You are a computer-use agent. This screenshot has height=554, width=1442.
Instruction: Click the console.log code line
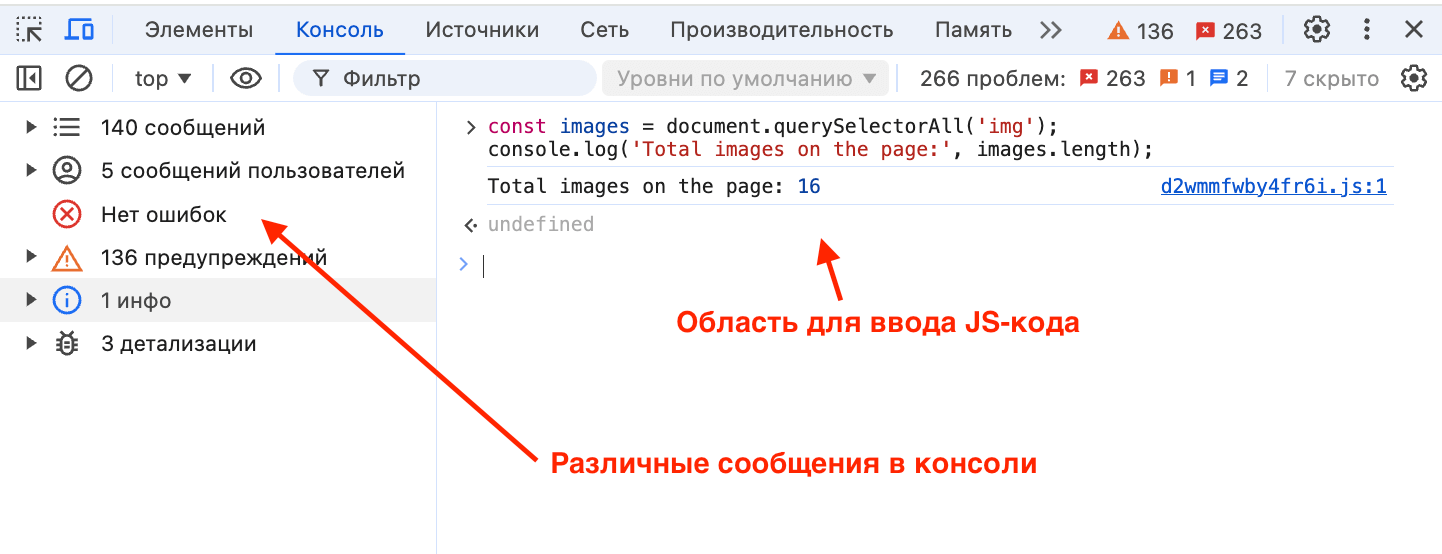[820, 149]
